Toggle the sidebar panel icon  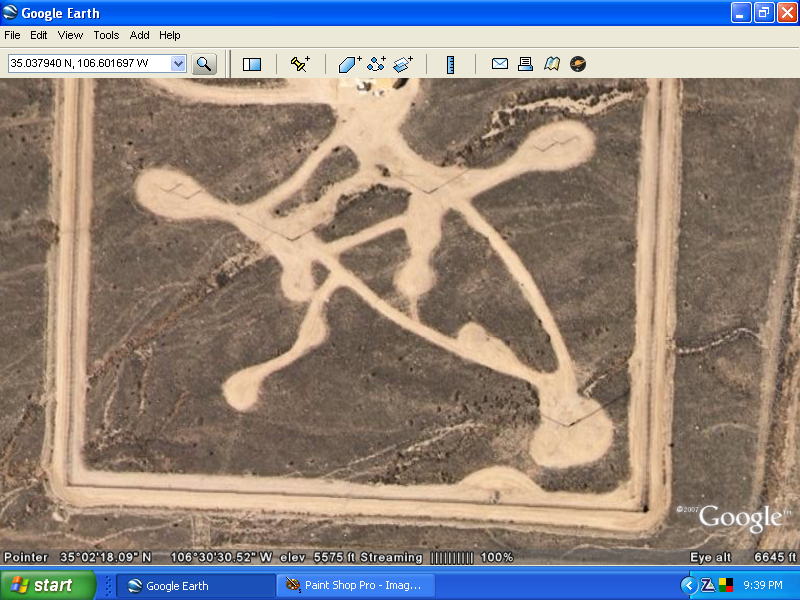pyautogui.click(x=252, y=64)
